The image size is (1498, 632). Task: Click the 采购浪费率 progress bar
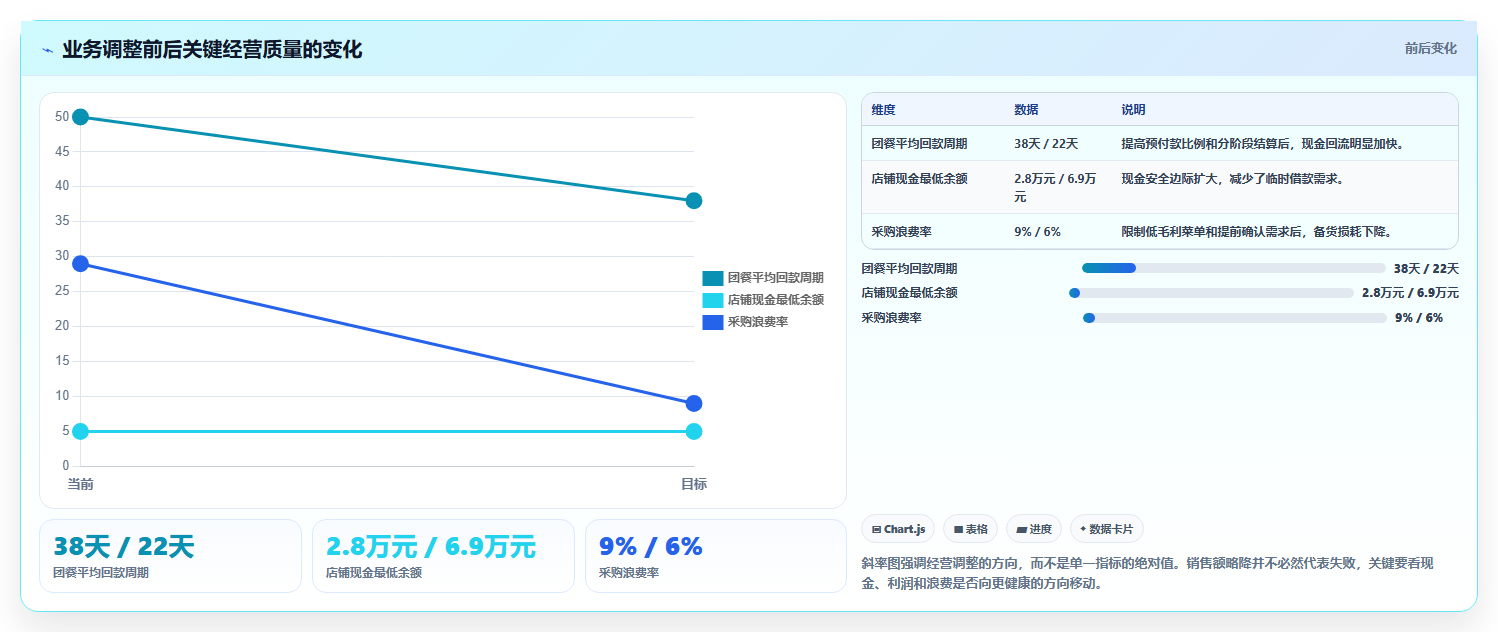(x=1235, y=318)
